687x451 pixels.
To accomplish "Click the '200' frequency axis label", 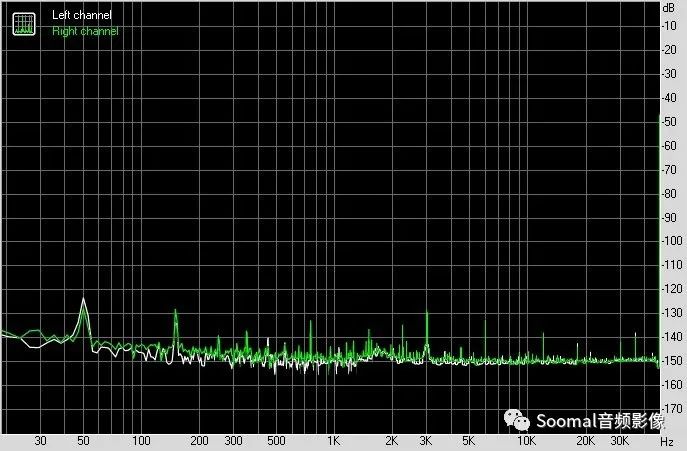I will pyautogui.click(x=199, y=440).
